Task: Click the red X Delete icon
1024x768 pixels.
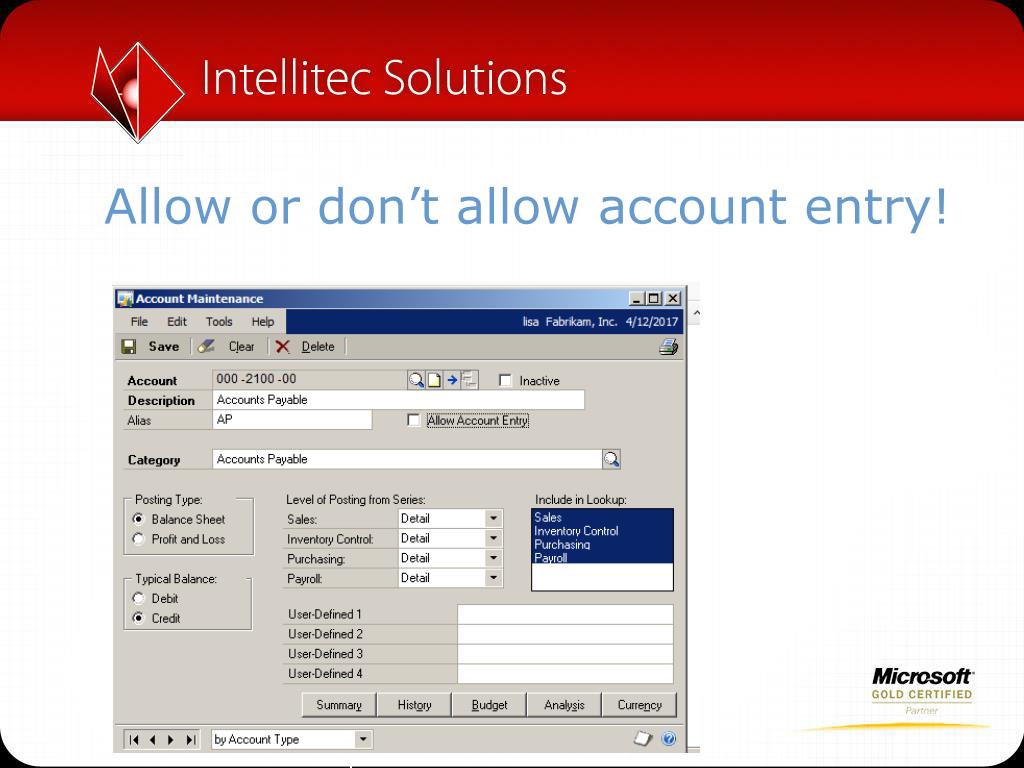Action: pyautogui.click(x=282, y=347)
